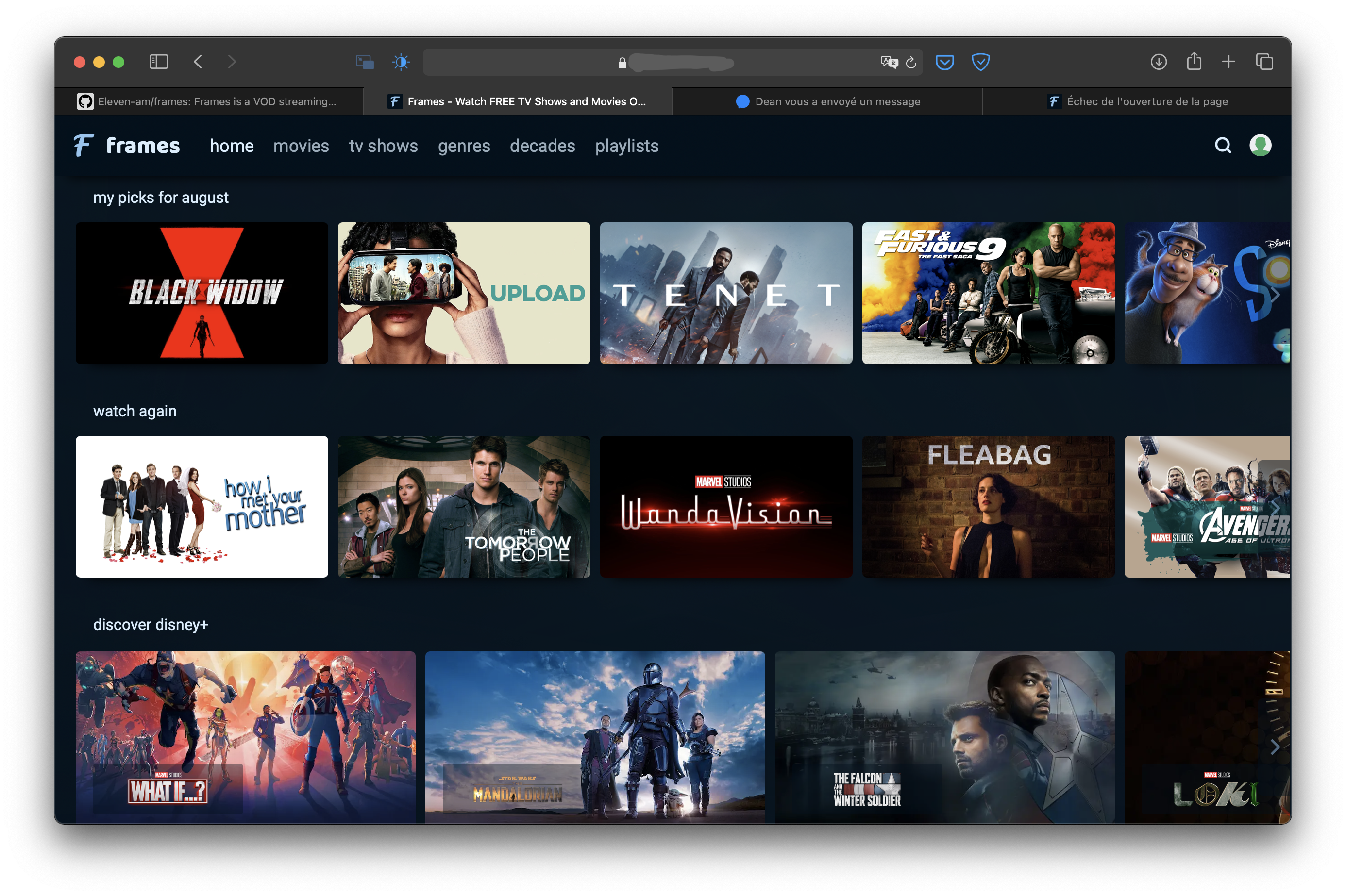Go to the tv shows page
This screenshot has width=1346, height=896.
coord(383,146)
